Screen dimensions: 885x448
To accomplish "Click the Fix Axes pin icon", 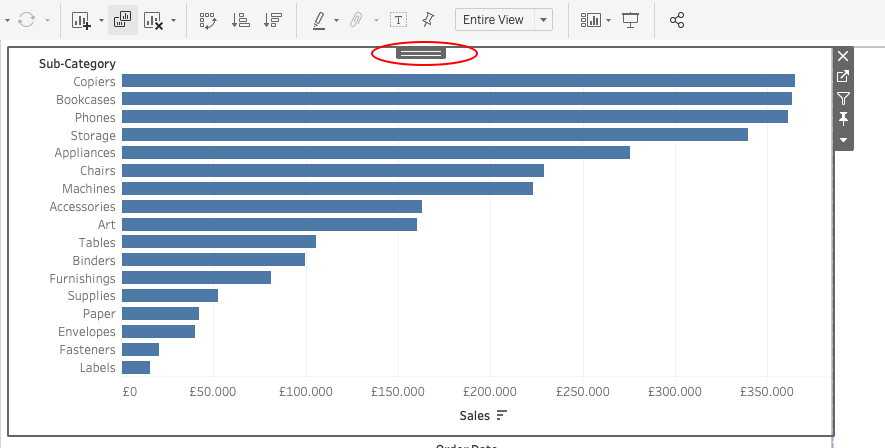I will tap(428, 20).
